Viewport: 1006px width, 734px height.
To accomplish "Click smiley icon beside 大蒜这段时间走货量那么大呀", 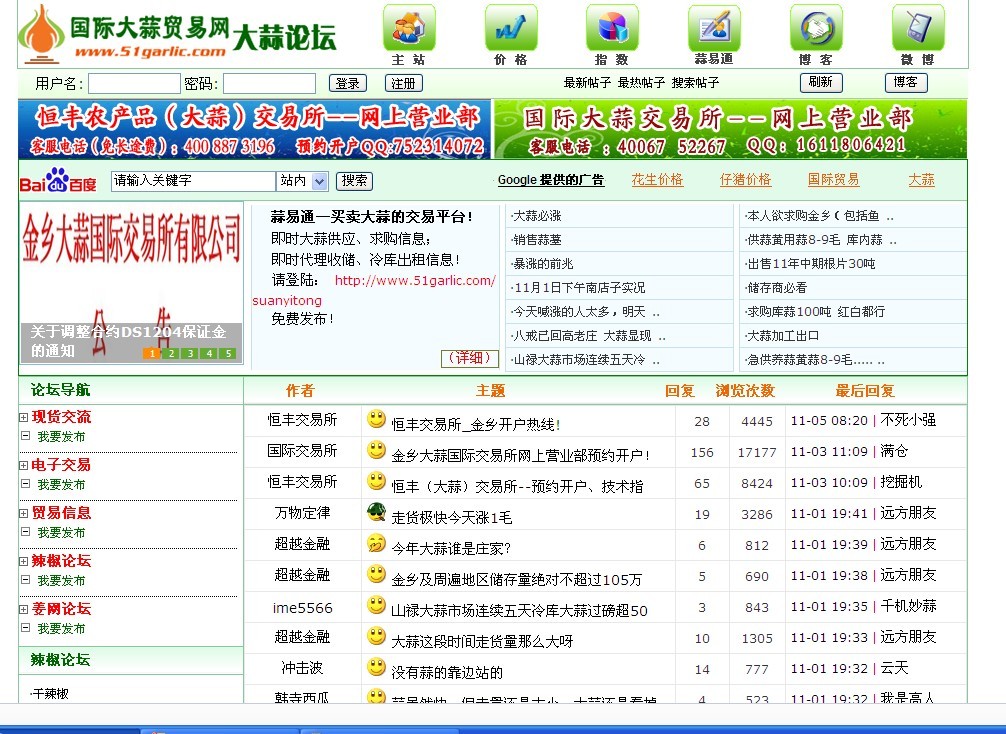I will point(376,636).
